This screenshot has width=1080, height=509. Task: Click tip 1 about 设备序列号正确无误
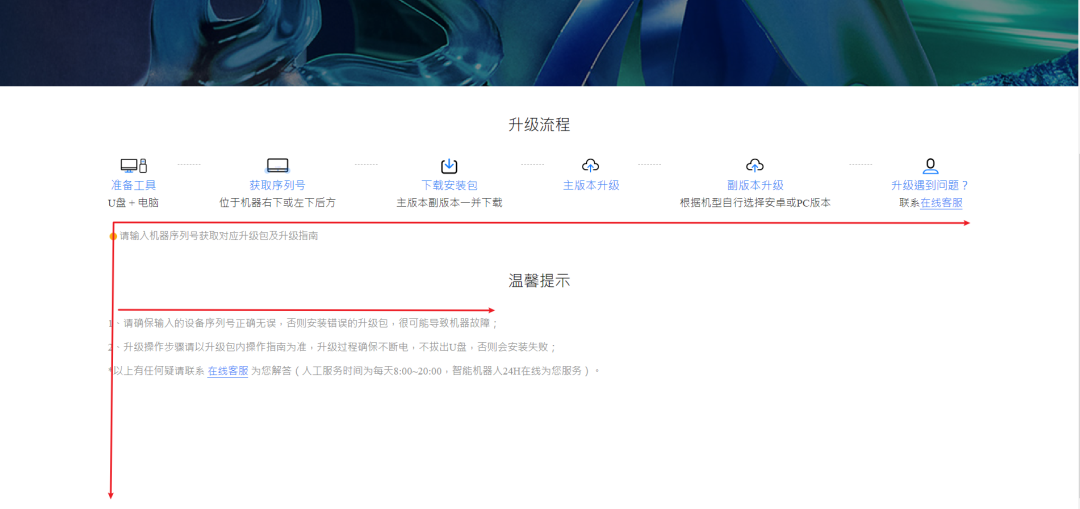point(303,323)
